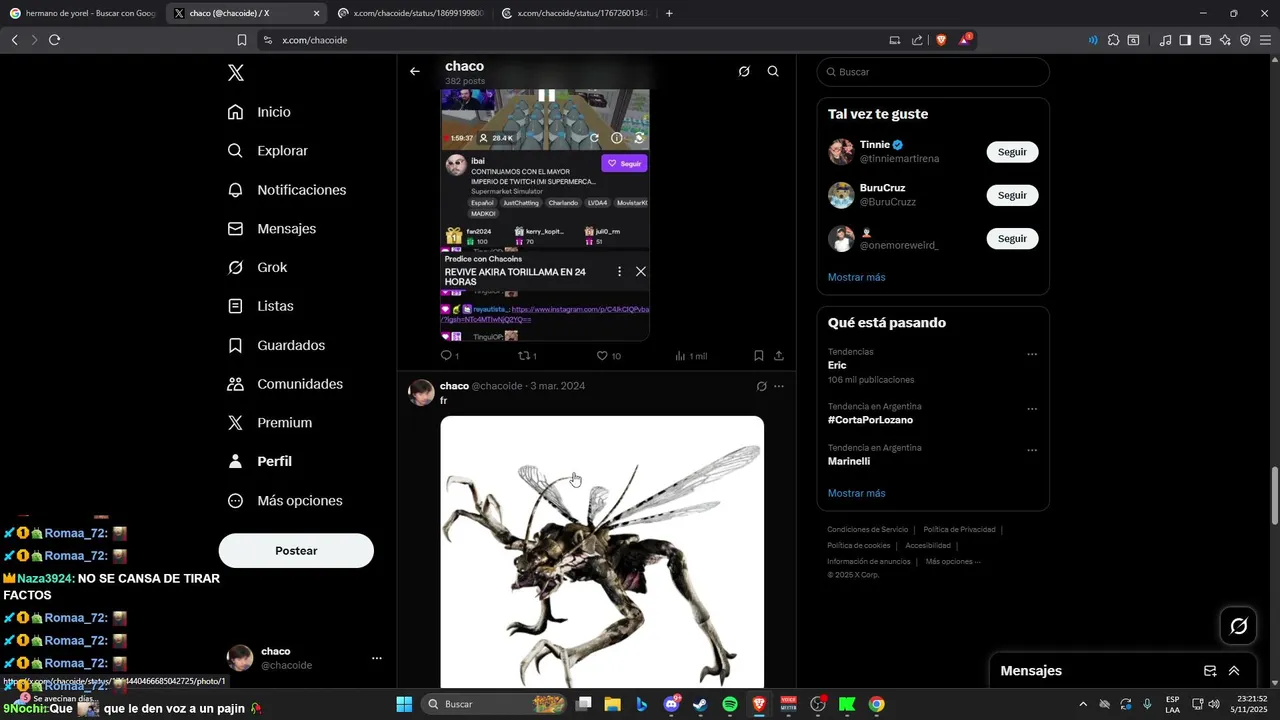The image size is (1280, 720).
Task: Click Mostrar más under Qué está pasando
Action: tap(856, 493)
